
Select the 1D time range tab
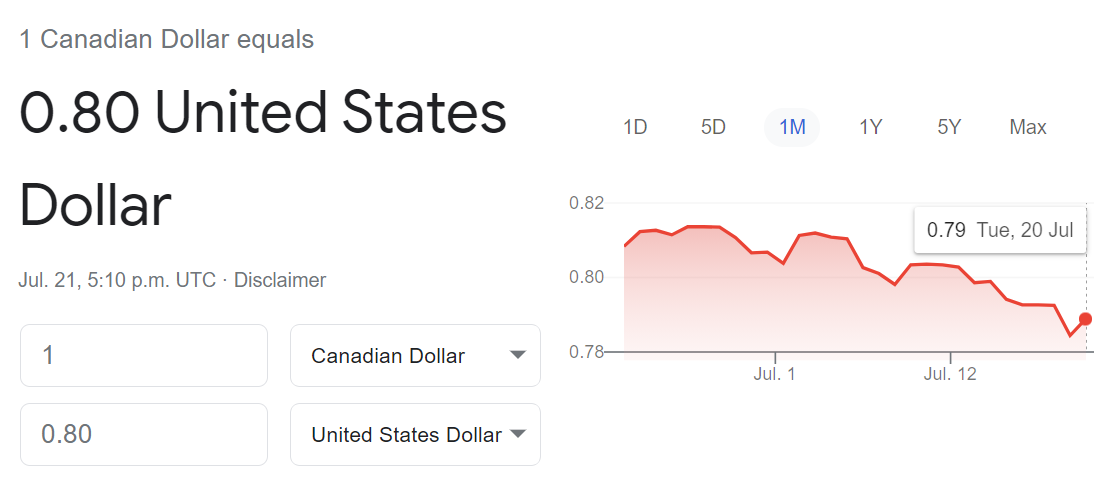pos(634,128)
